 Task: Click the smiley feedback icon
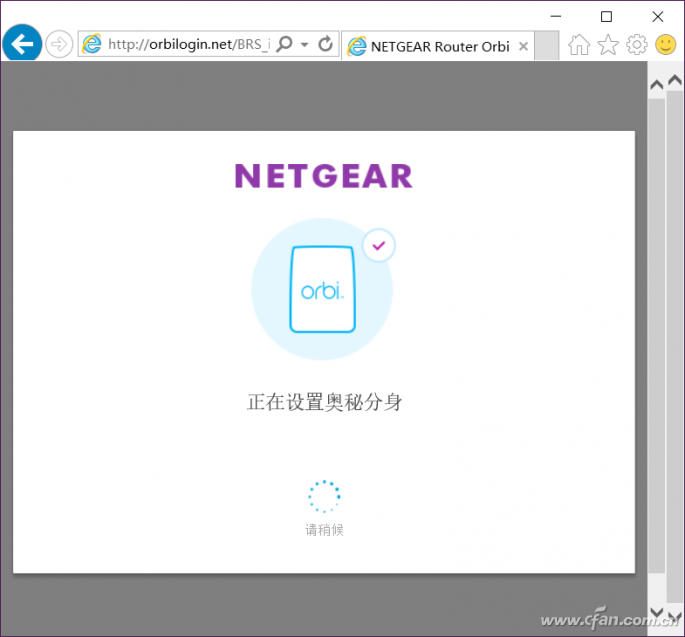click(x=665, y=45)
